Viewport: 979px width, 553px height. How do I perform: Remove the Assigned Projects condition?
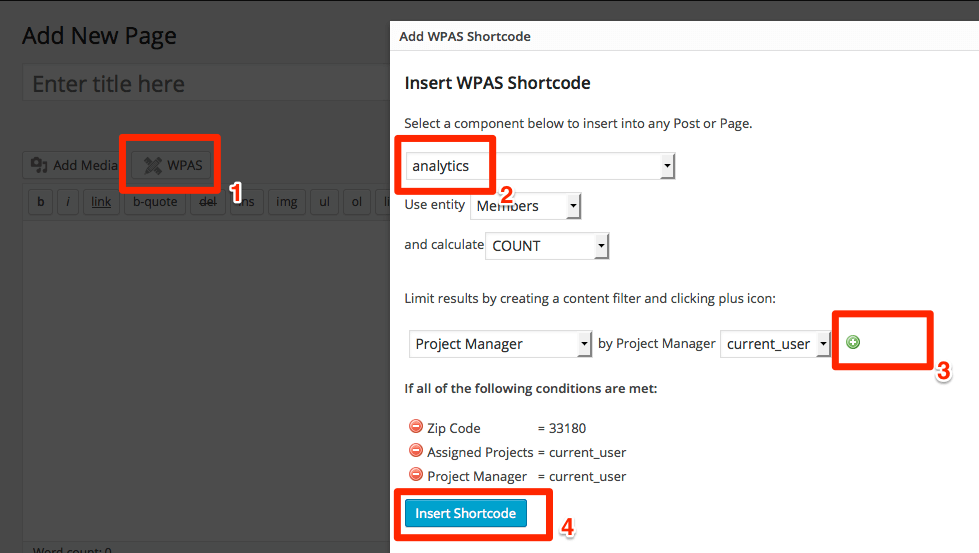pos(416,450)
